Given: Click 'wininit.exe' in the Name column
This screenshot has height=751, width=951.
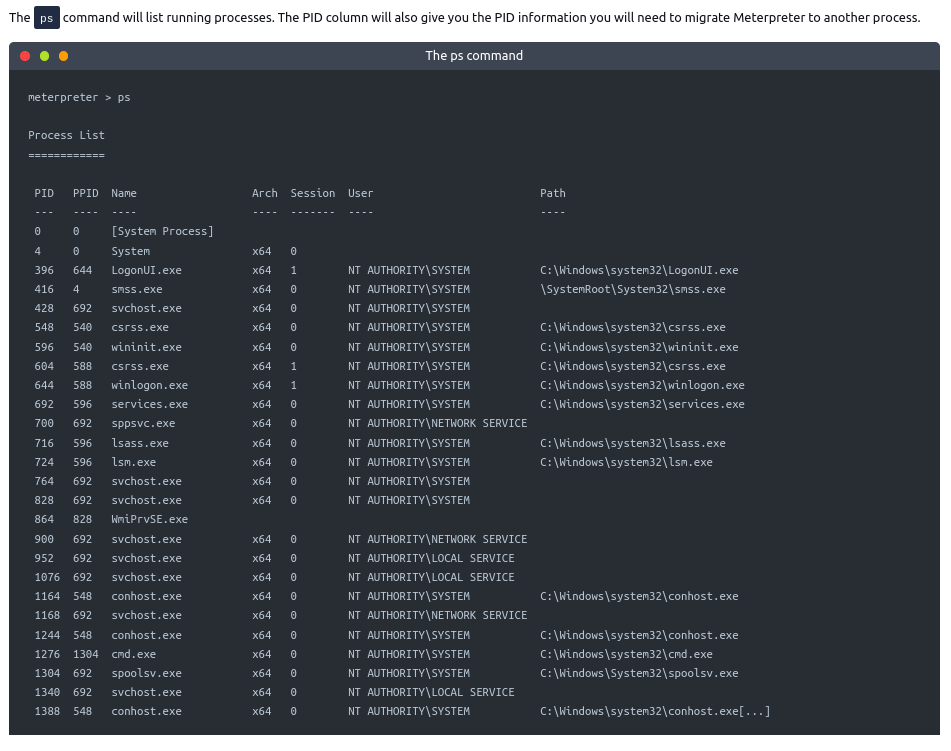Looking at the screenshot, I should [147, 348].
